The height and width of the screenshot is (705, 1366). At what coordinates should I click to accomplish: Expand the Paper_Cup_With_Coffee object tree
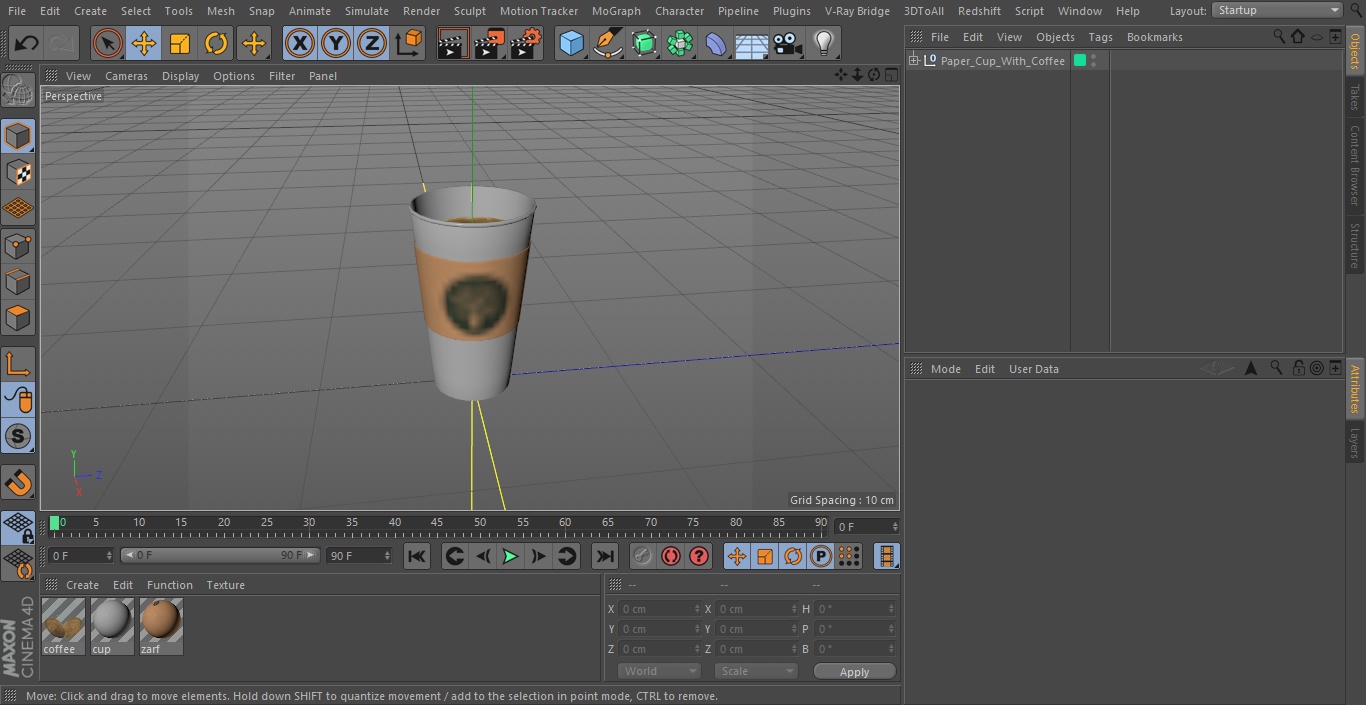913,61
